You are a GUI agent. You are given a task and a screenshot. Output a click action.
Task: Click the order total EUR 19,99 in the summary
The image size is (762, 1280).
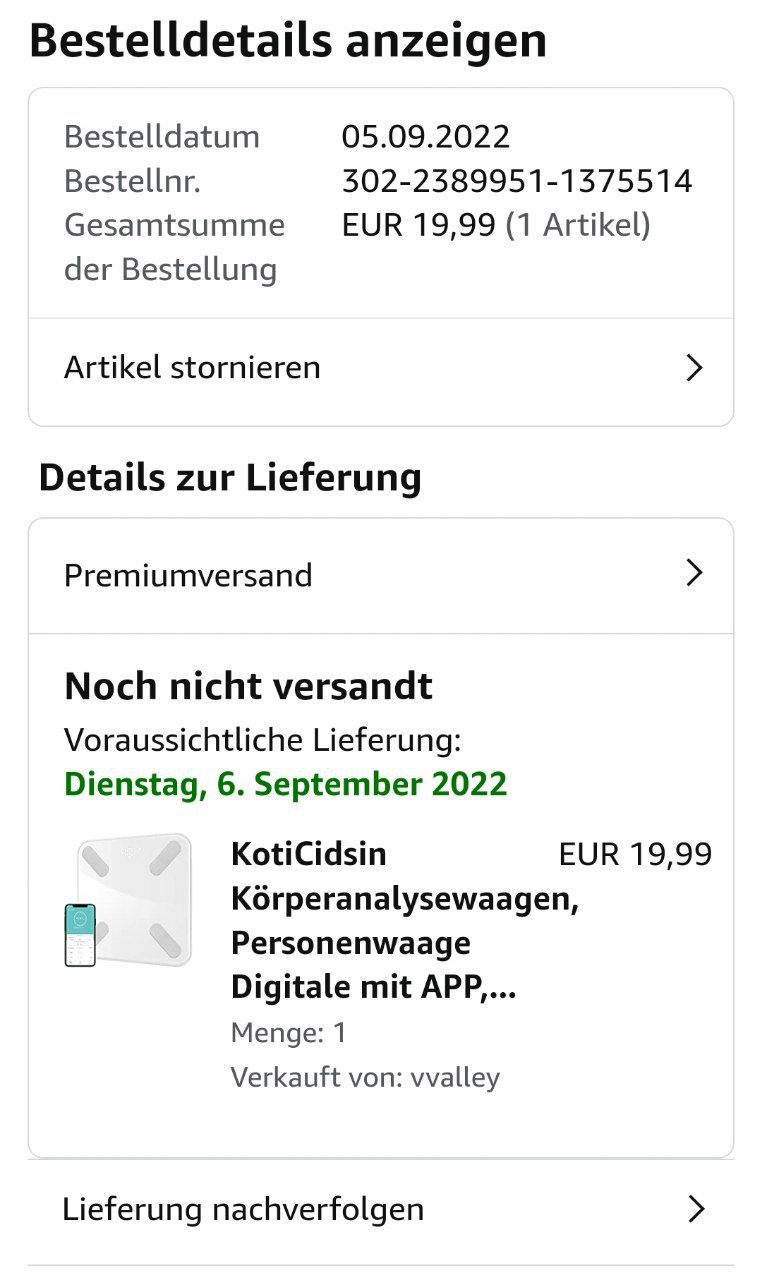pyautogui.click(x=418, y=225)
